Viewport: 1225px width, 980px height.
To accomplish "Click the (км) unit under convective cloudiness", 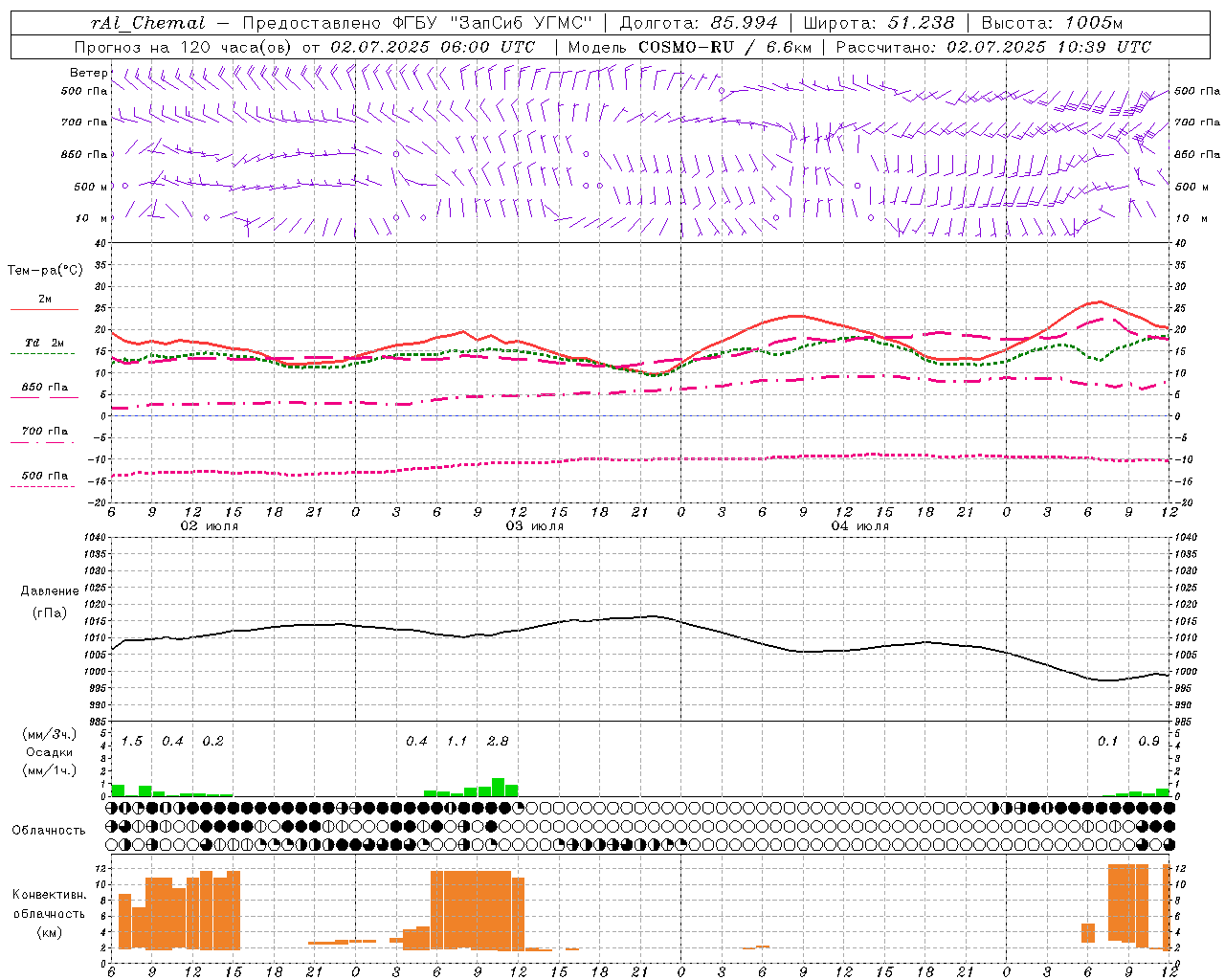I will (x=49, y=932).
